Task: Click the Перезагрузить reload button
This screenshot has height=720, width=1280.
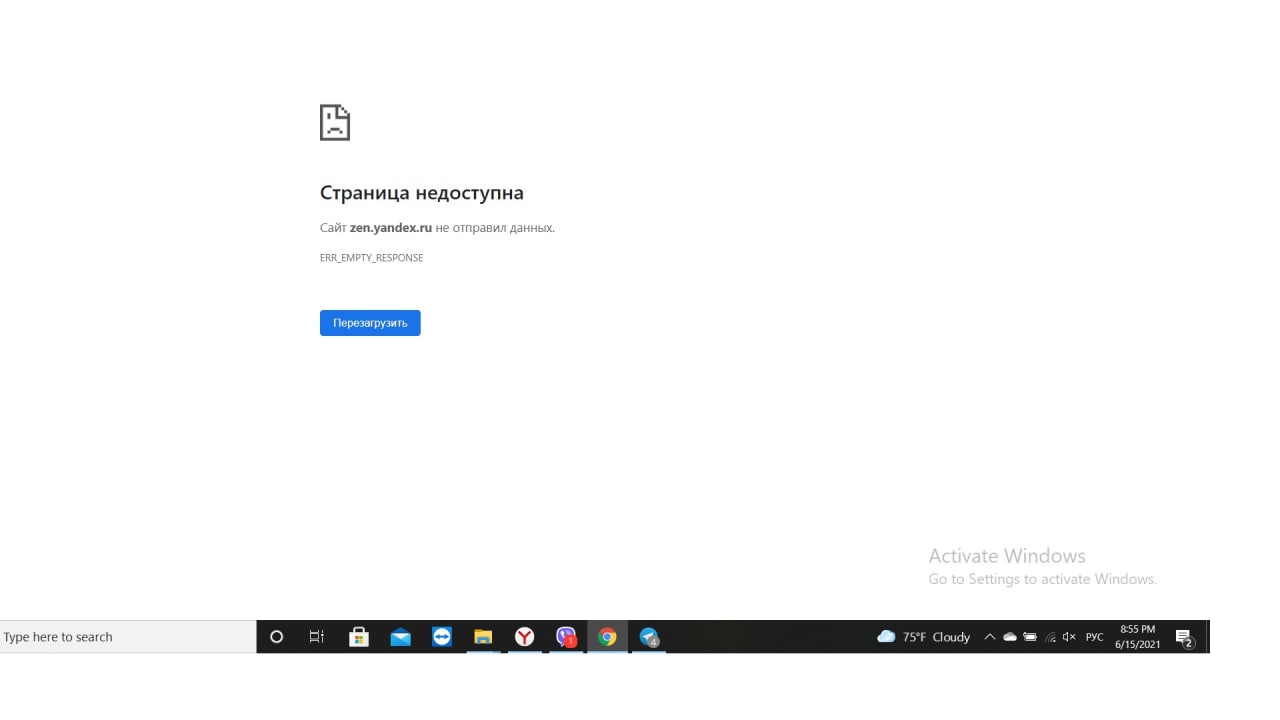Action: click(370, 323)
